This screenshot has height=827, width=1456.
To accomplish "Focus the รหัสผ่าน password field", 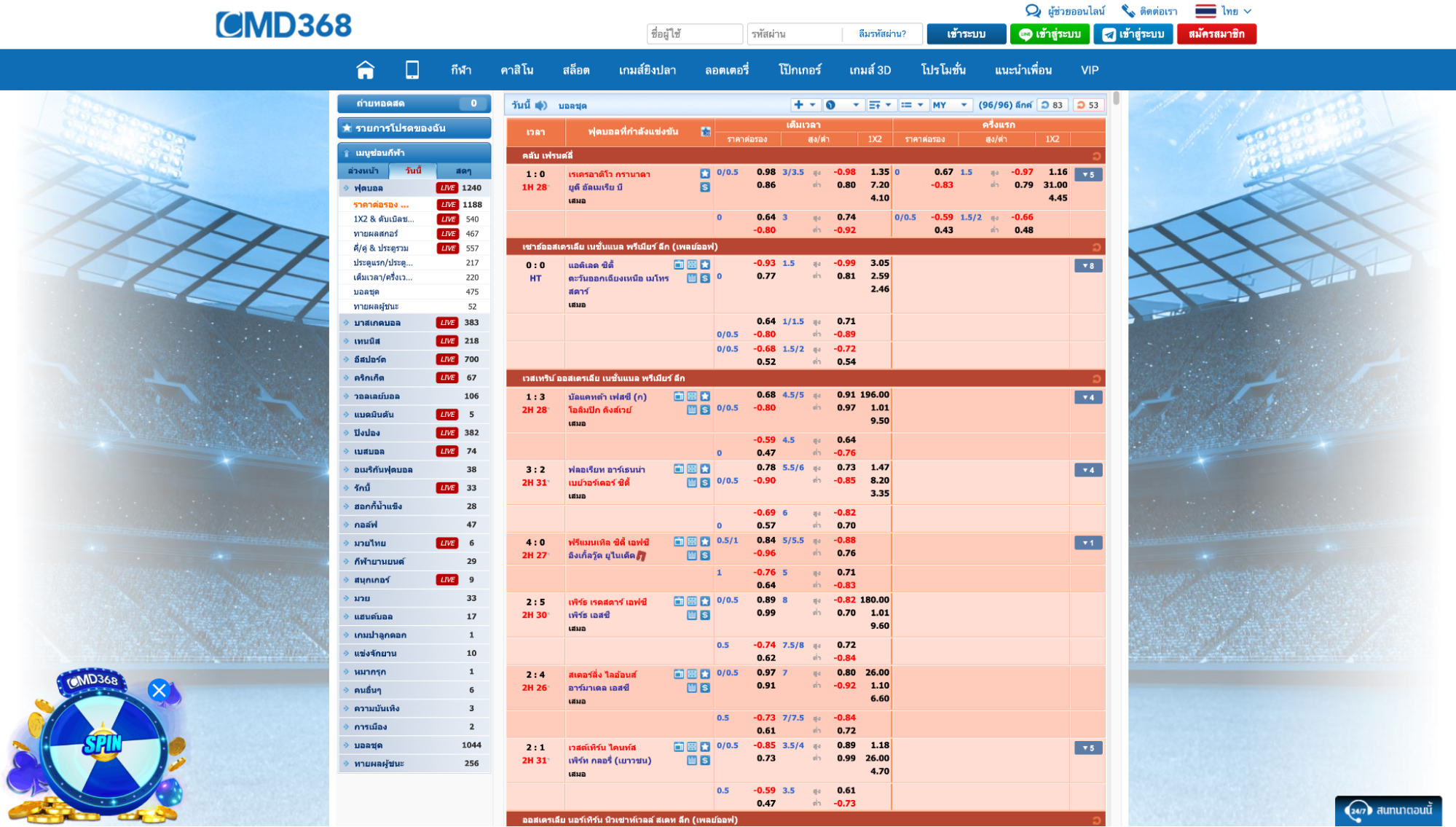I will pos(794,34).
